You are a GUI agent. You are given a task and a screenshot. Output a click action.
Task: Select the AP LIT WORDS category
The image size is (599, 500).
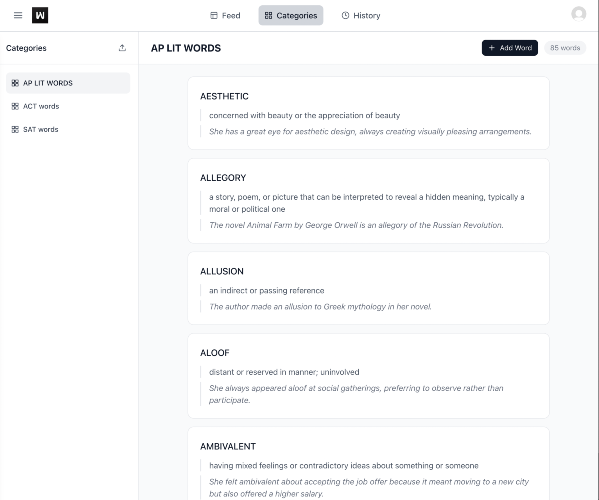[x=68, y=83]
